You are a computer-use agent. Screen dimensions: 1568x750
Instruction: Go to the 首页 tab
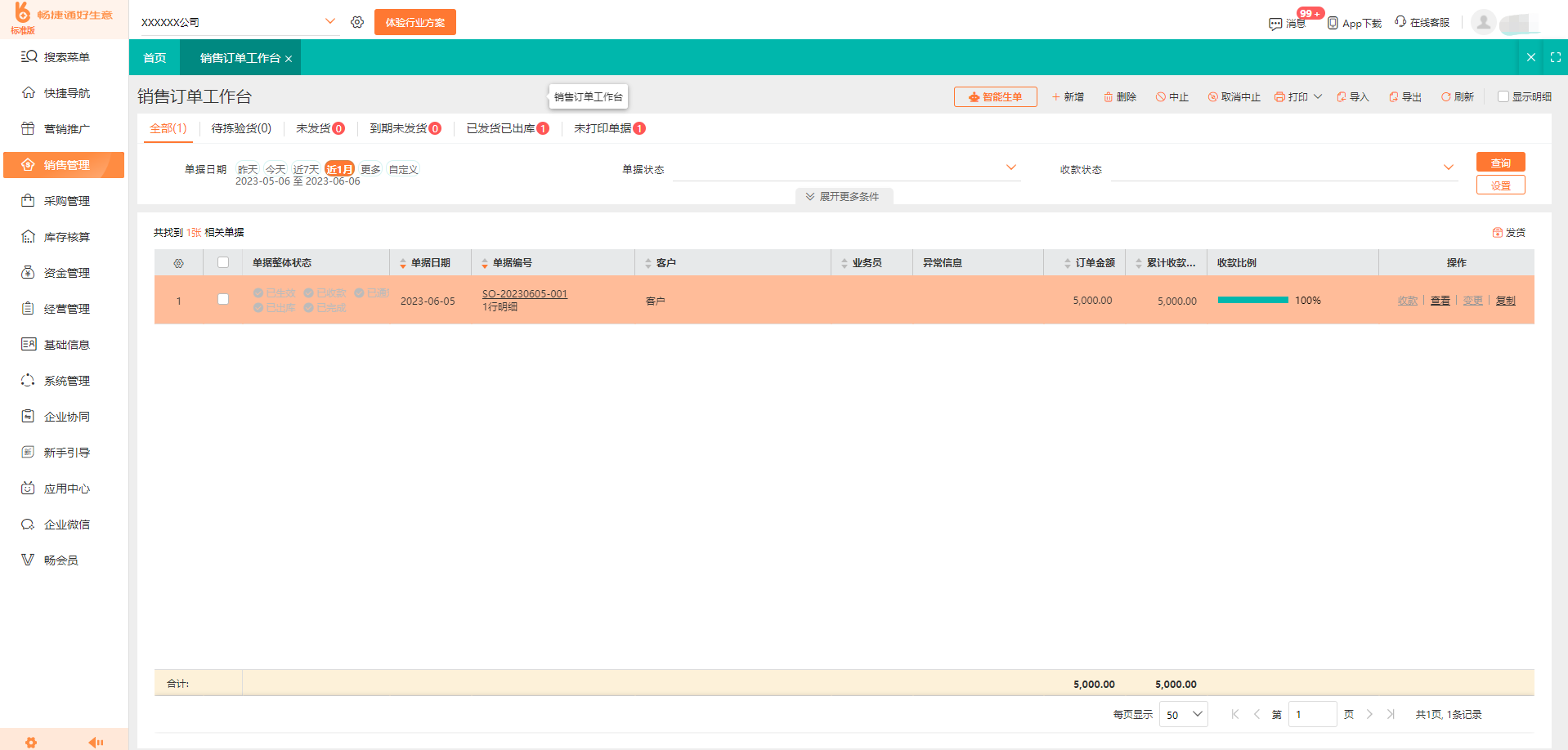[155, 57]
